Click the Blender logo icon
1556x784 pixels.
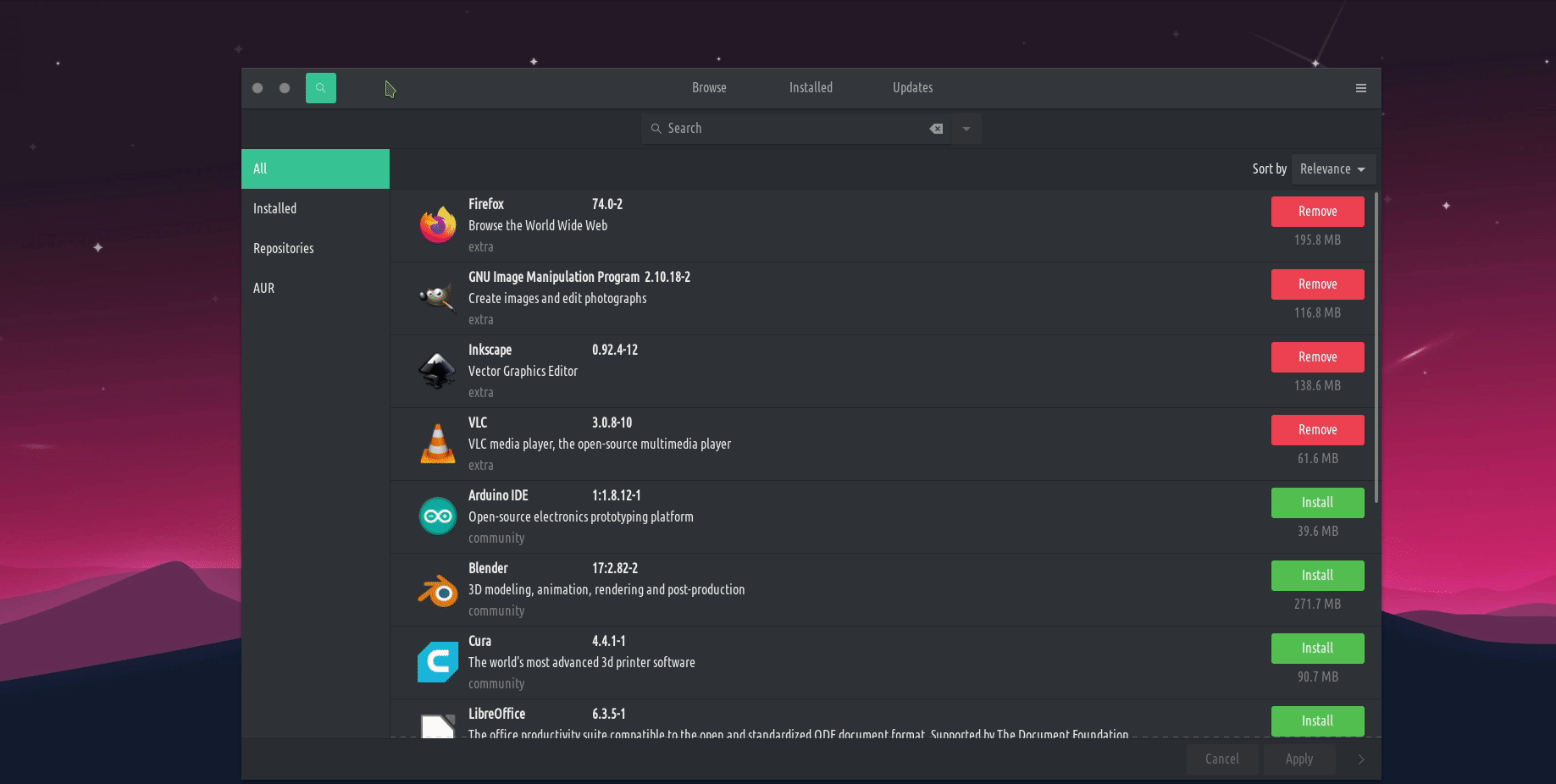[438, 590]
